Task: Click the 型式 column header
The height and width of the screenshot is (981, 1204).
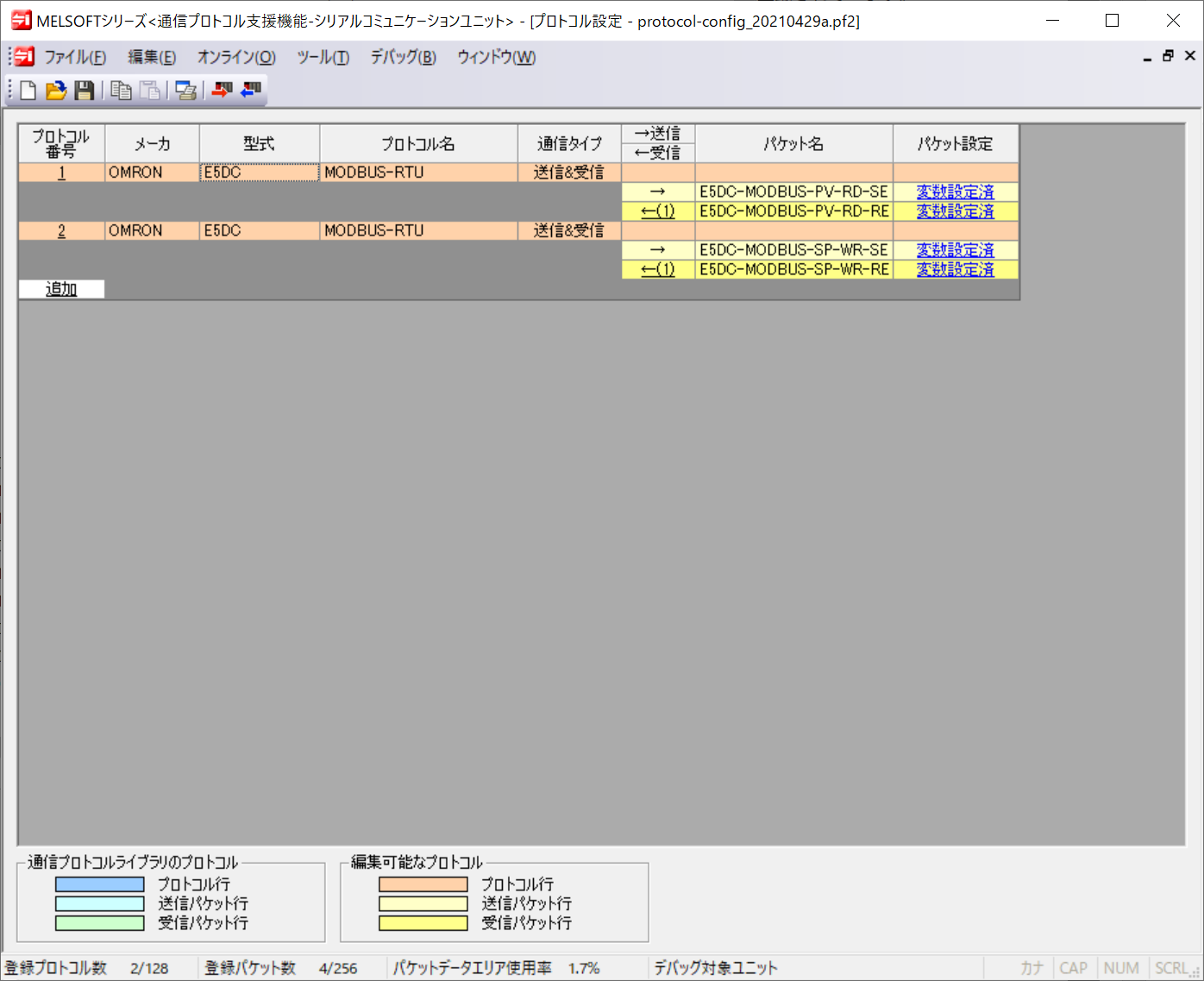Action: point(260,143)
